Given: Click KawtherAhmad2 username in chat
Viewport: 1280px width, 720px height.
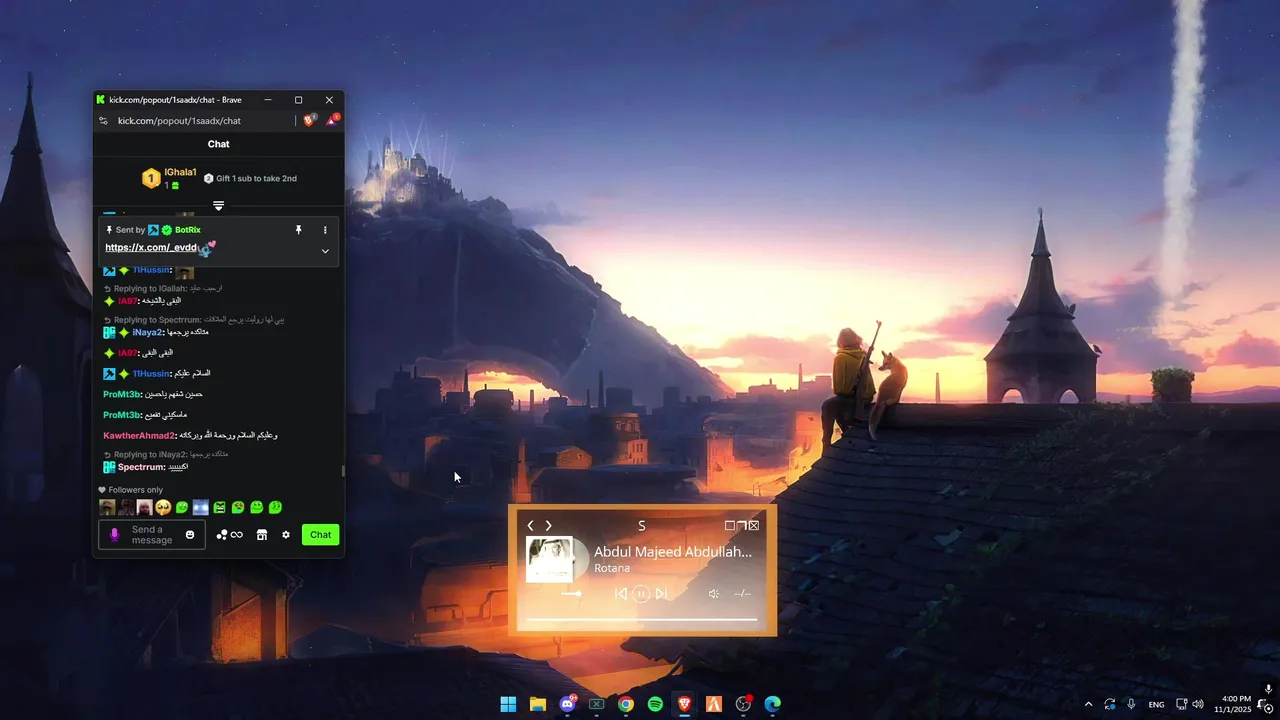Looking at the screenshot, I should (140, 436).
